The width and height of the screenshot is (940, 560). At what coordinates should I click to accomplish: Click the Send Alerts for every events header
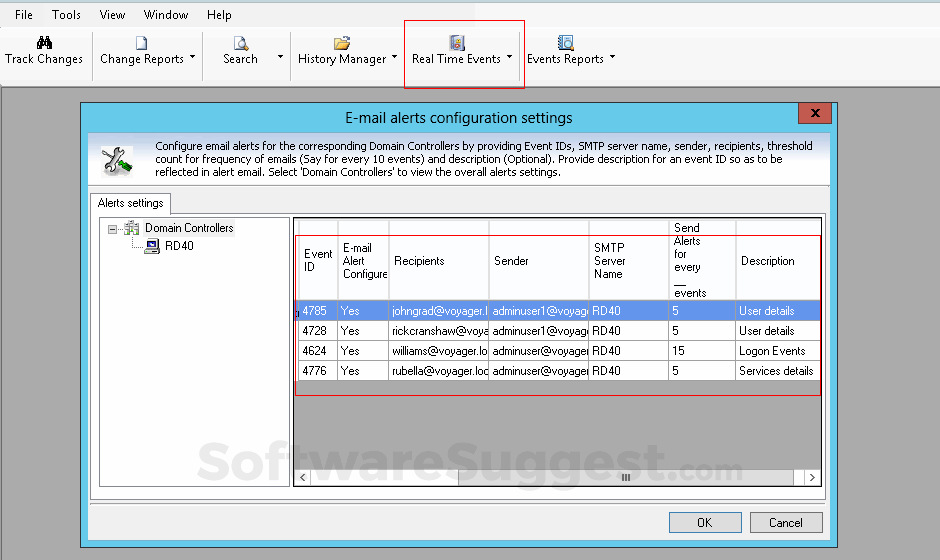[702, 261]
